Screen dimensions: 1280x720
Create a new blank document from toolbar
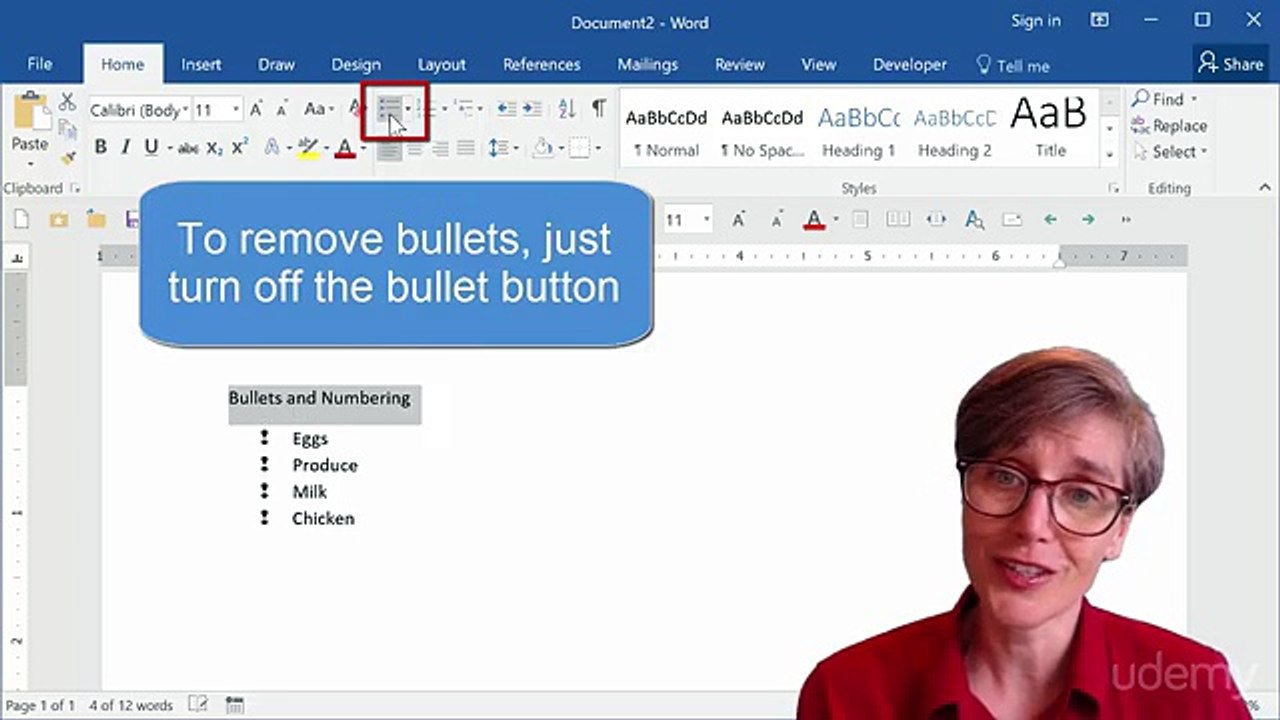[21, 219]
